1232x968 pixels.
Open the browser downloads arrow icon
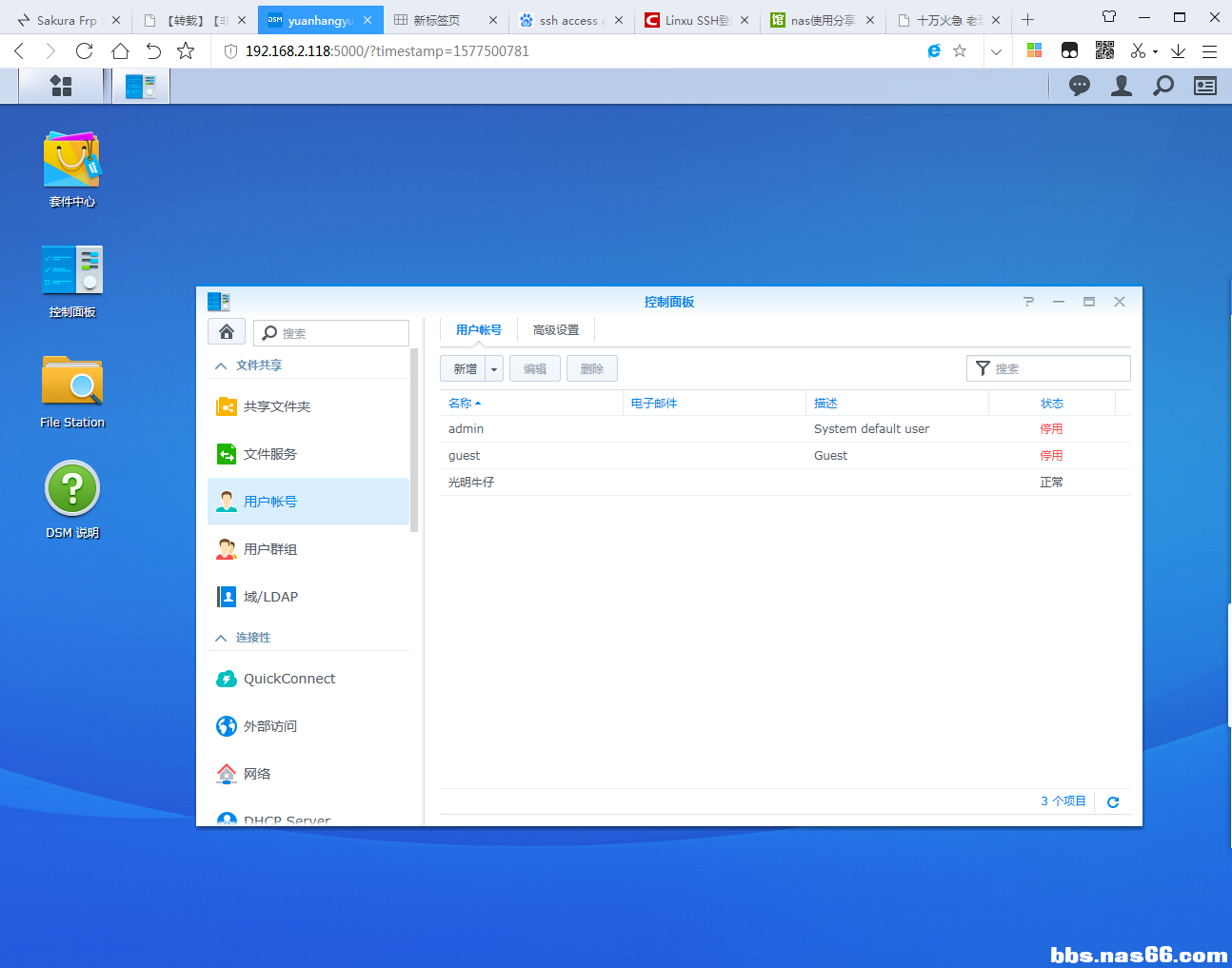tap(1178, 51)
